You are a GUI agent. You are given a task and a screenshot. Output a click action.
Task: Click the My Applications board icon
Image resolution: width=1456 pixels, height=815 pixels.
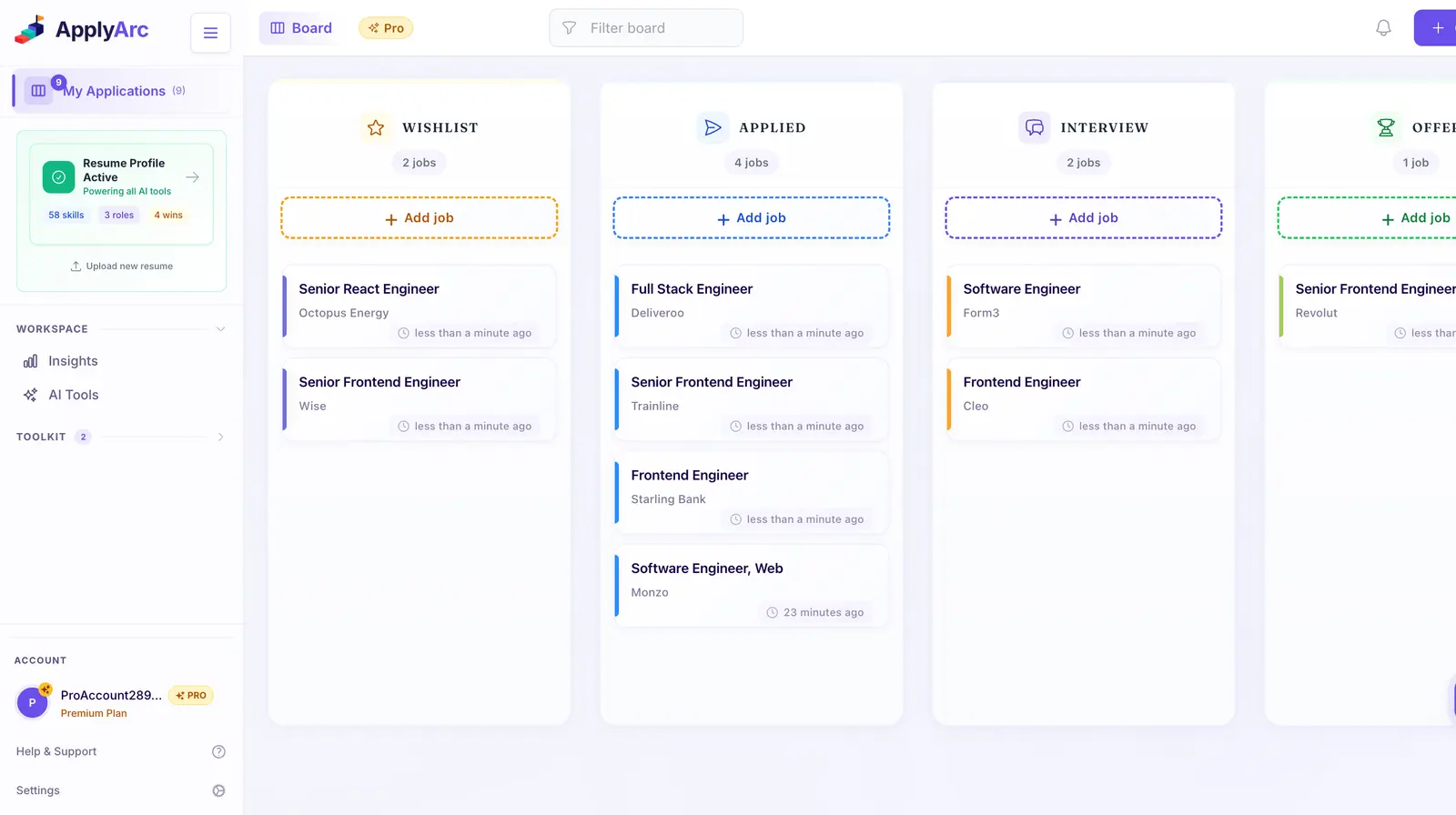click(38, 91)
